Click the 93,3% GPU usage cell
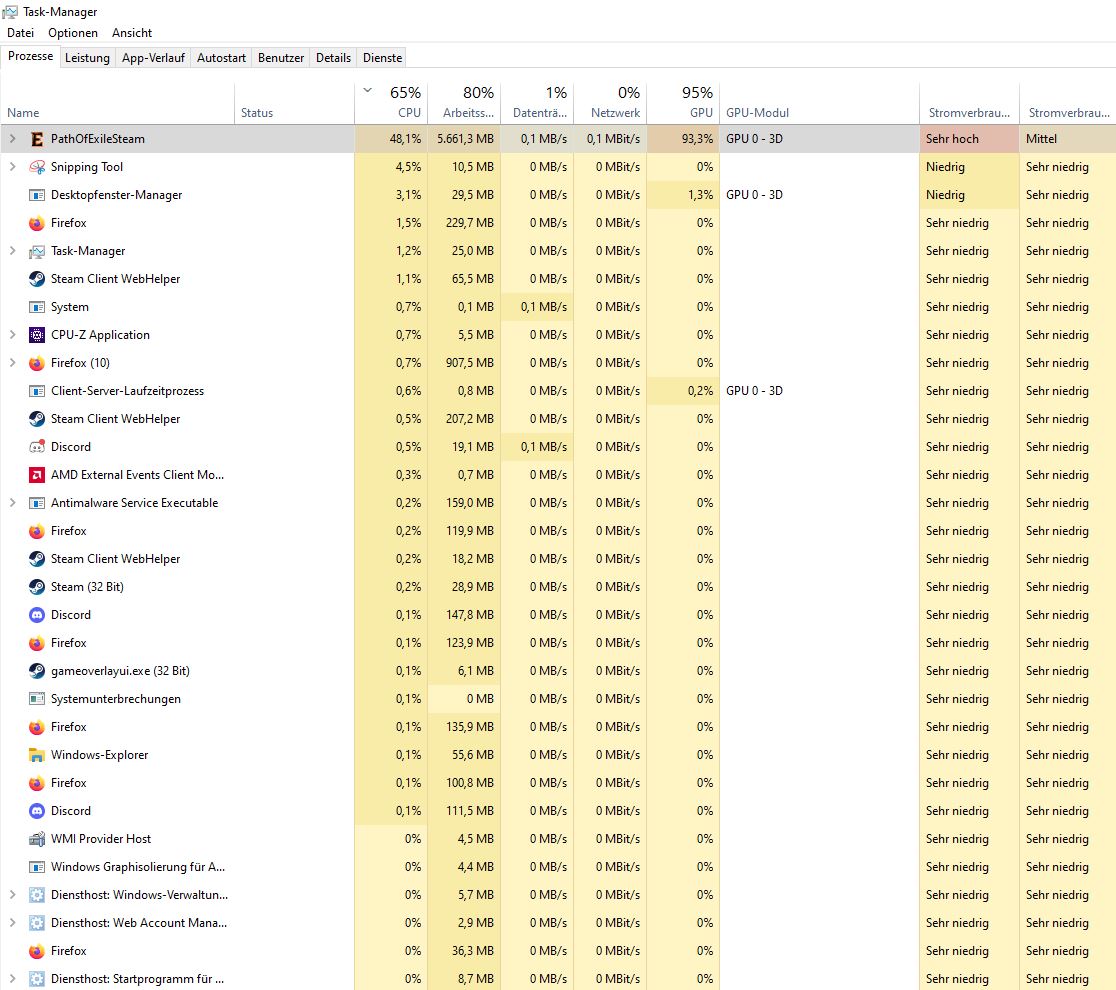The image size is (1116, 990). point(683,139)
